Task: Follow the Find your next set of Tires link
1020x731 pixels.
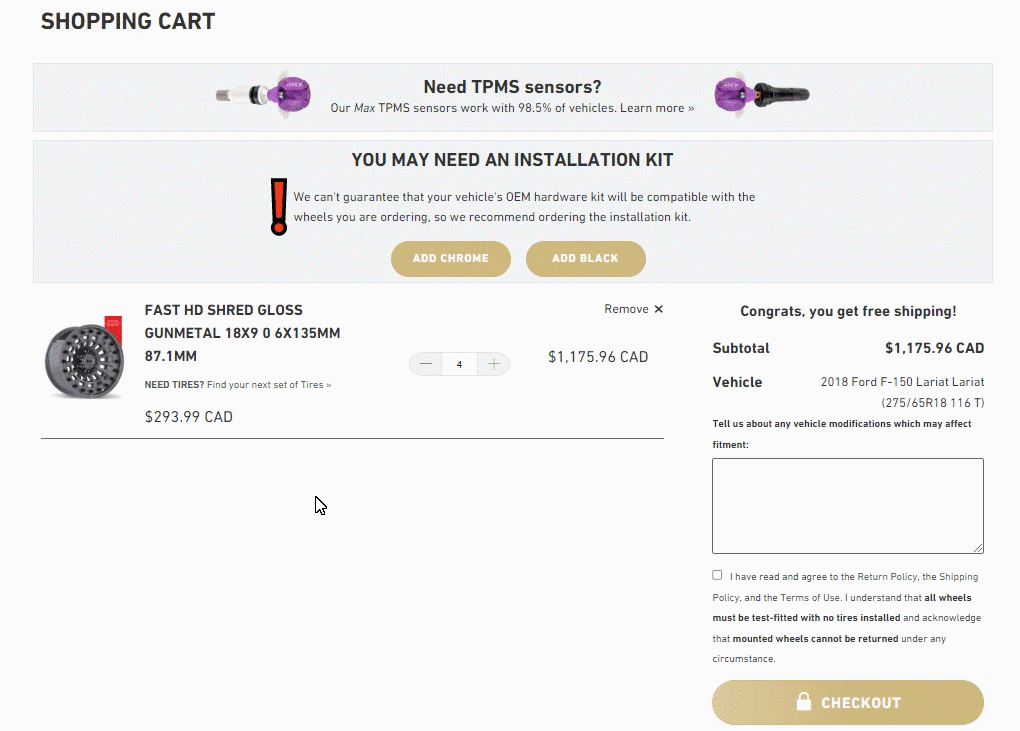Action: tap(268, 384)
